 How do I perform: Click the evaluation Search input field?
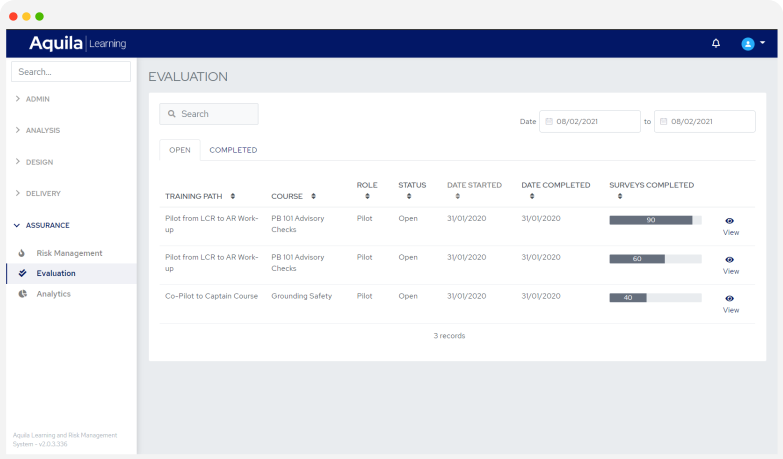click(210, 114)
